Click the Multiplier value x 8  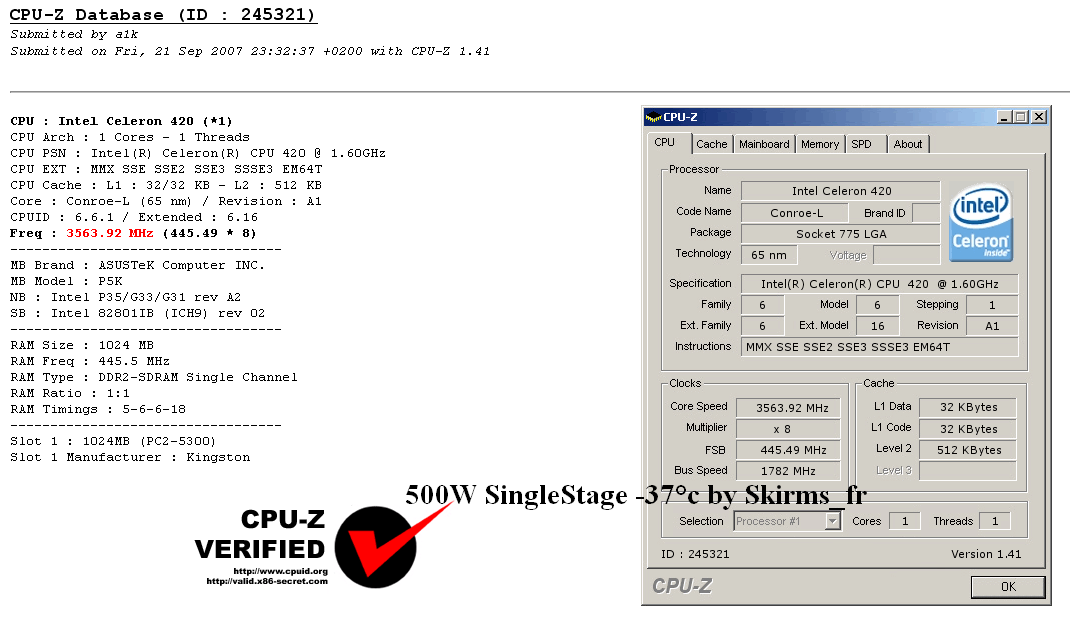tap(788, 429)
